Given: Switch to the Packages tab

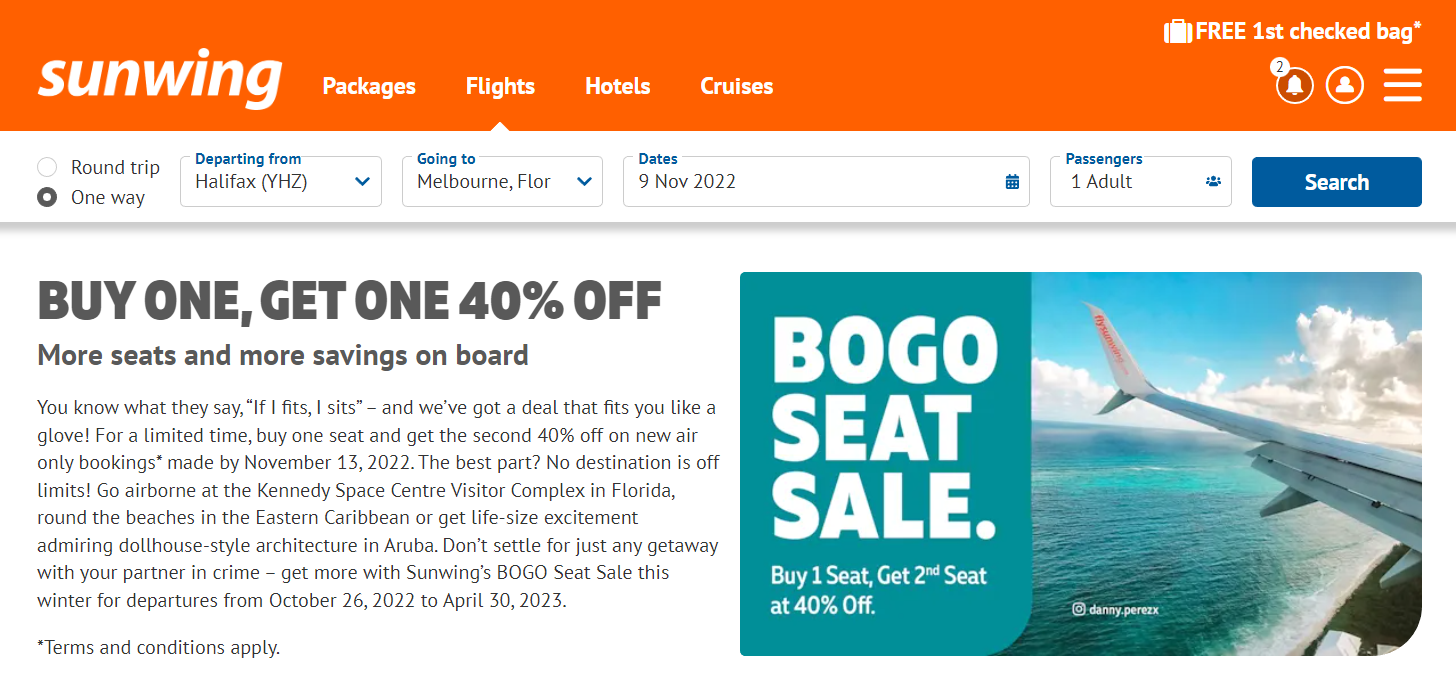Looking at the screenshot, I should 368,87.
